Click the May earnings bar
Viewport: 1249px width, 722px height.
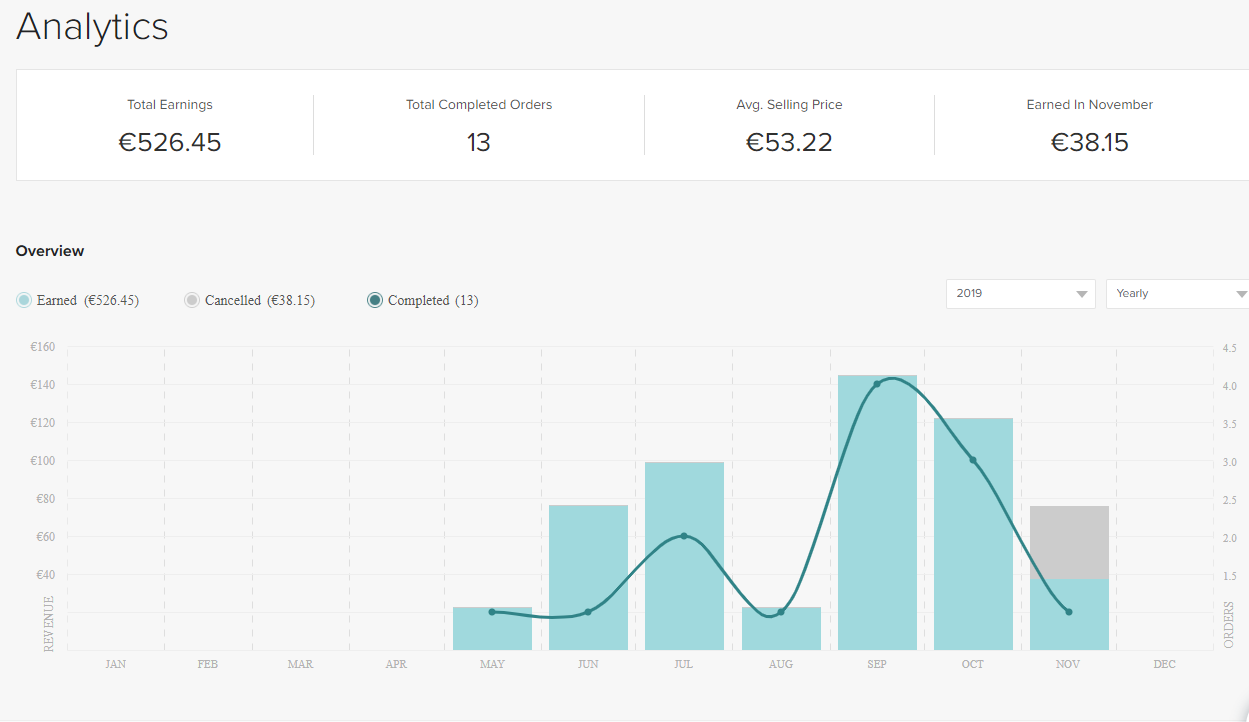click(x=492, y=629)
